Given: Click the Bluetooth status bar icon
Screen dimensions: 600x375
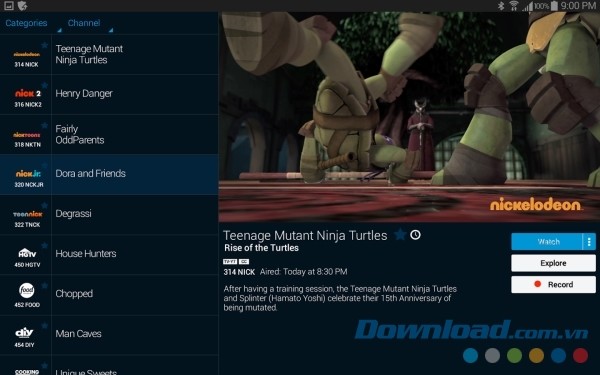Looking at the screenshot, I should tap(501, 6).
